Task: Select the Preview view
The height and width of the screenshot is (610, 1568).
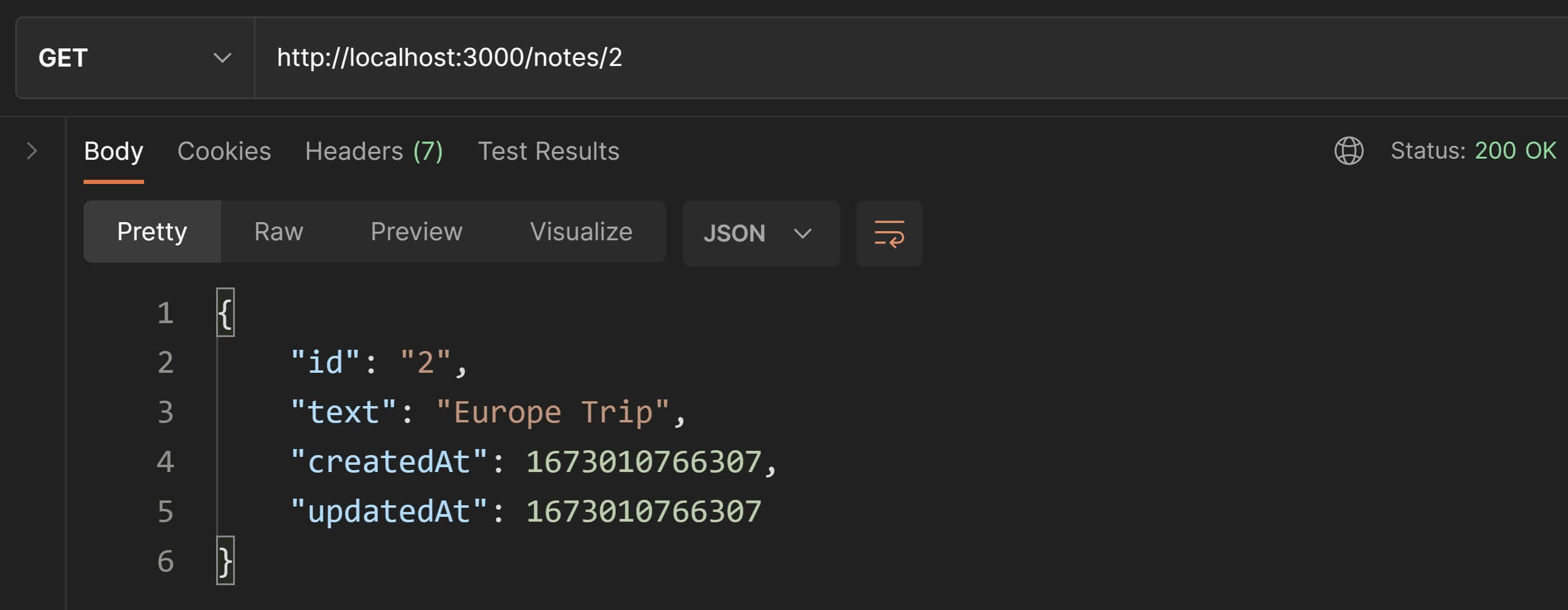Action: (x=417, y=232)
